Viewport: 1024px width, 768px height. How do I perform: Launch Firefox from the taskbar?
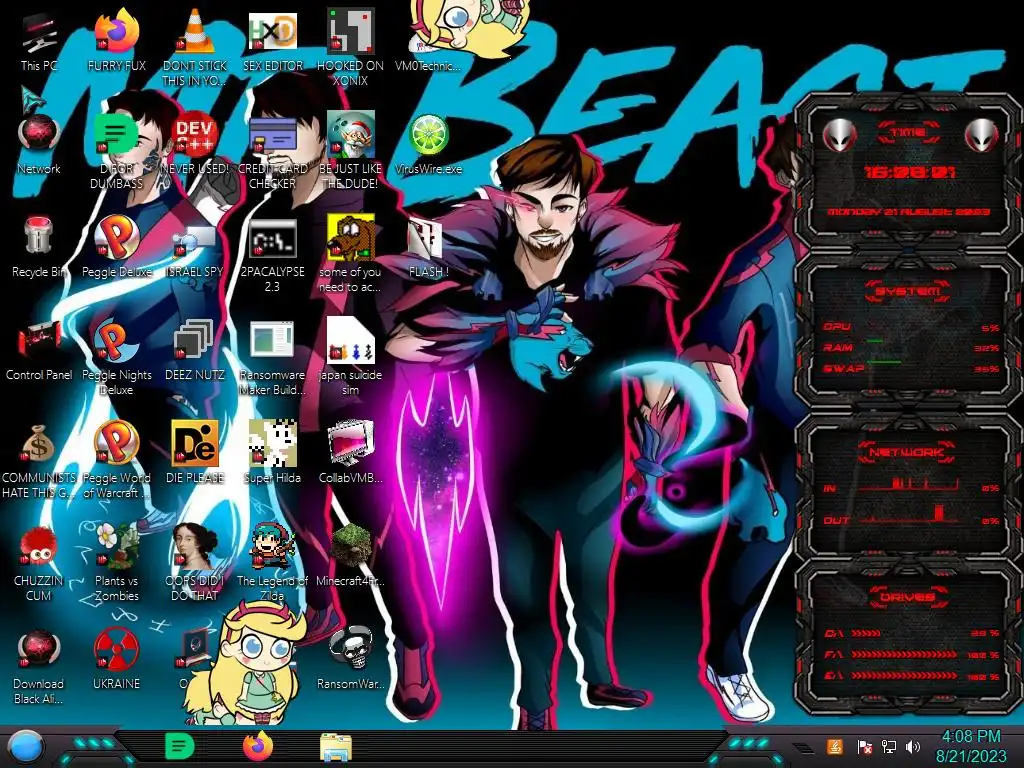257,746
